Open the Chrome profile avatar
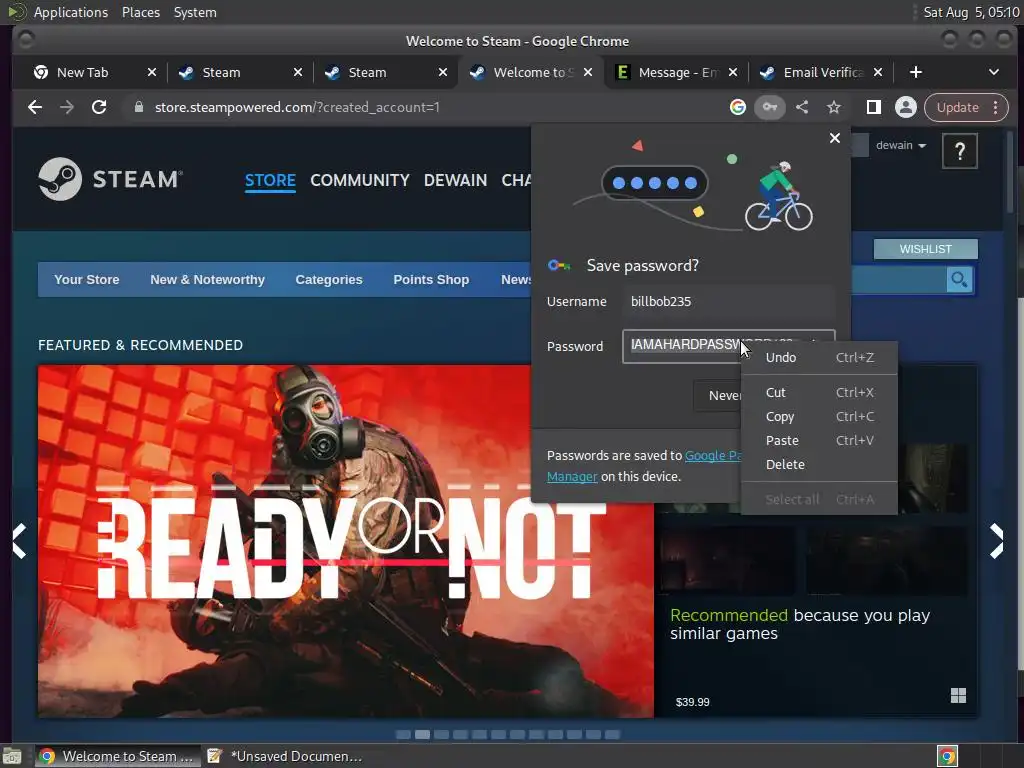Screen dimensions: 1024x768 906,107
